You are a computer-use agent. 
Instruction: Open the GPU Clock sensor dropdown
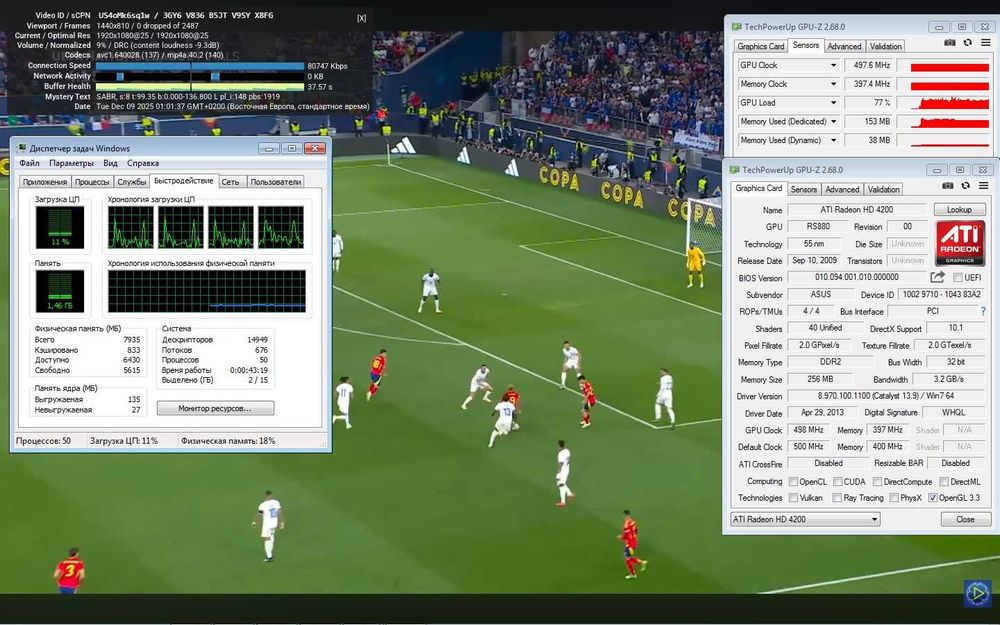click(833, 65)
